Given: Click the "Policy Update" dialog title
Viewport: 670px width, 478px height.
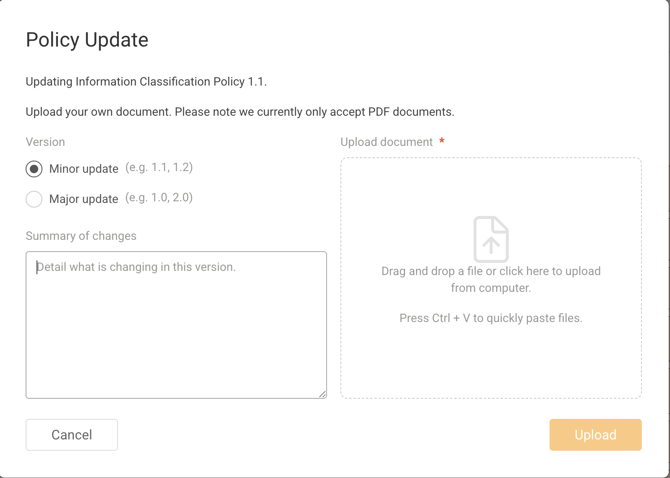Looking at the screenshot, I should click(87, 40).
